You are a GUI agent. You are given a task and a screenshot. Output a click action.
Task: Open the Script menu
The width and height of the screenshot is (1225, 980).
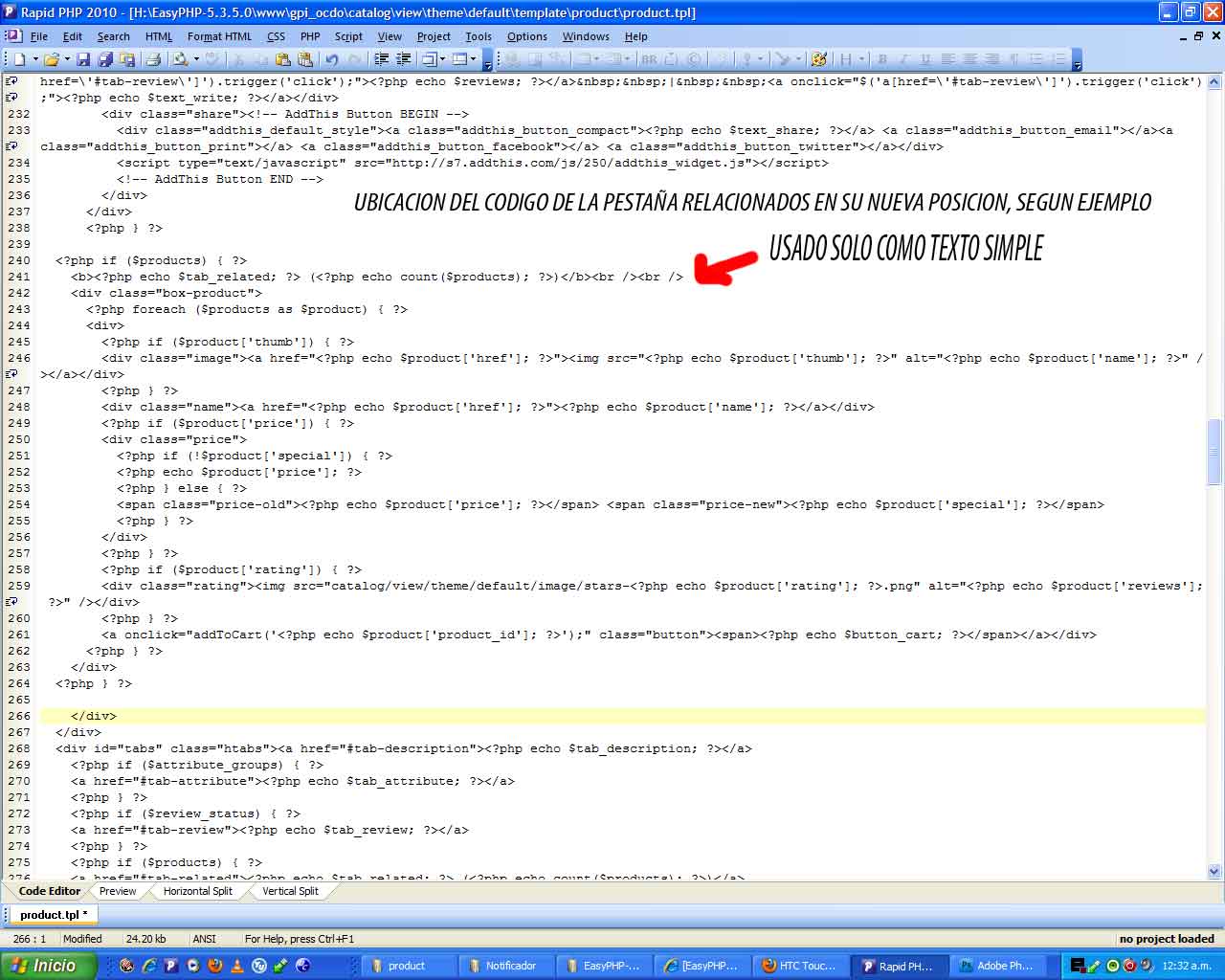(x=348, y=36)
